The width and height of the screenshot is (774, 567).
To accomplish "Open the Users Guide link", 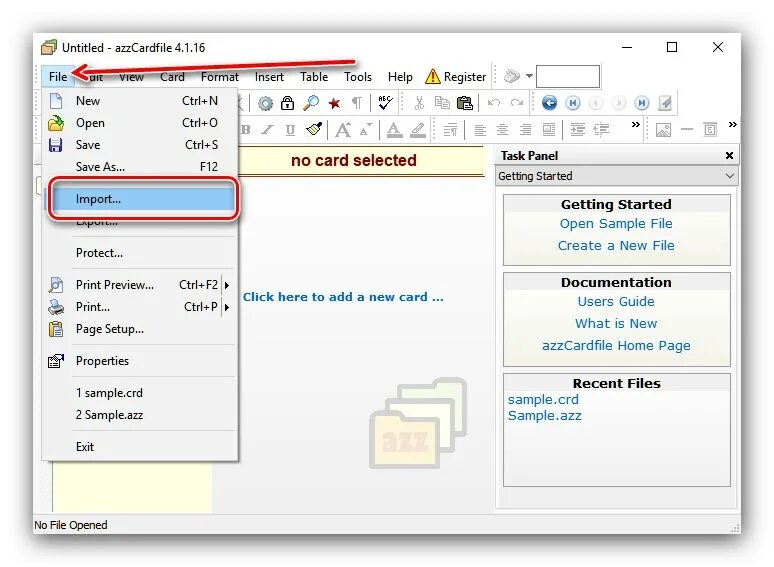I will click(x=616, y=302).
